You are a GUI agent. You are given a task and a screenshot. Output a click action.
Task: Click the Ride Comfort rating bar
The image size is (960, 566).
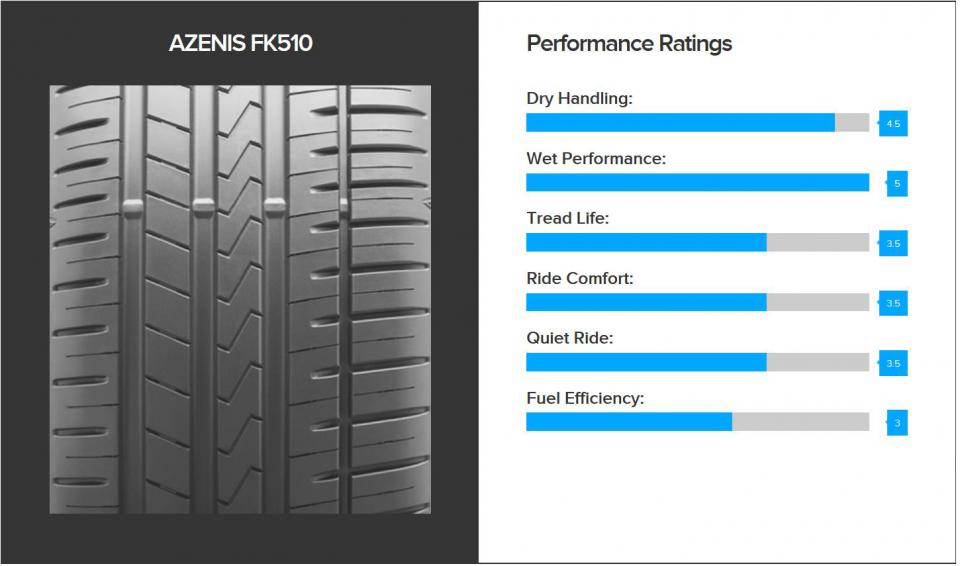coord(697,303)
